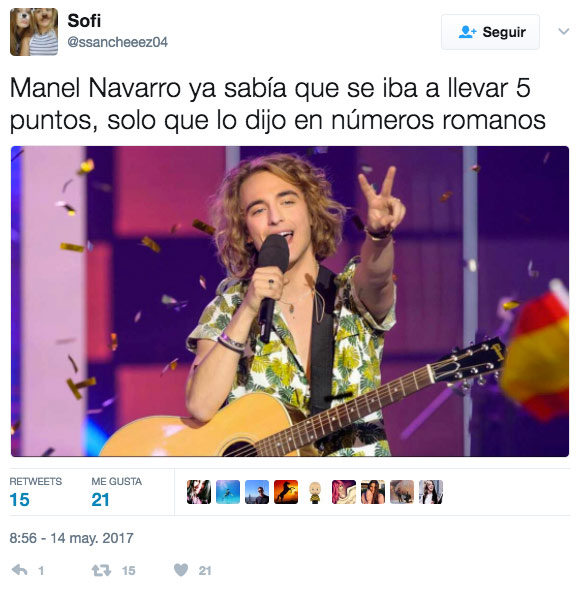The width and height of the screenshot is (584, 590).
Task: Open the Sofi display name link
Action: 84,20
